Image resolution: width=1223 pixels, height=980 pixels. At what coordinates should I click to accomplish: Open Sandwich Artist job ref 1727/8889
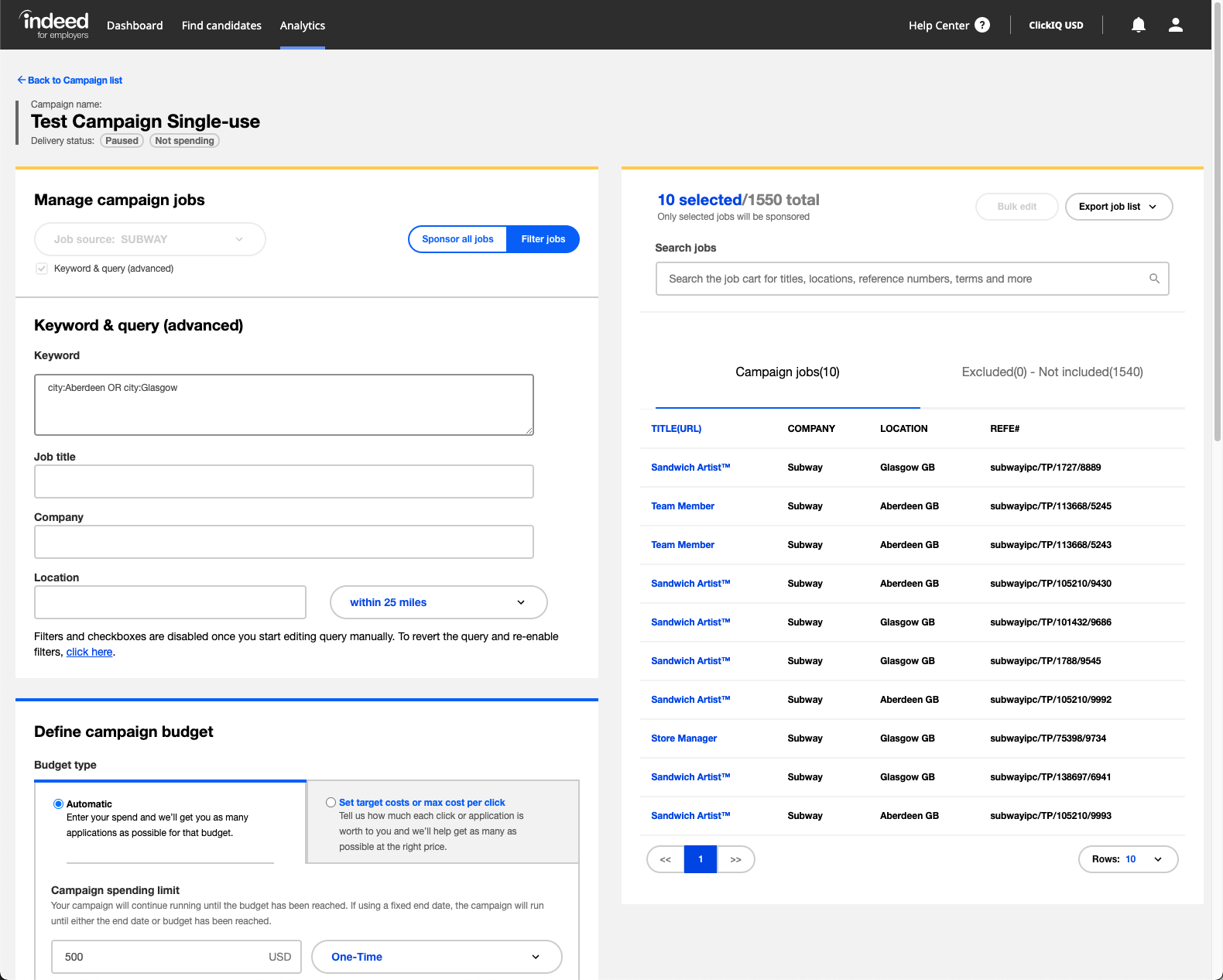pyautogui.click(x=690, y=468)
